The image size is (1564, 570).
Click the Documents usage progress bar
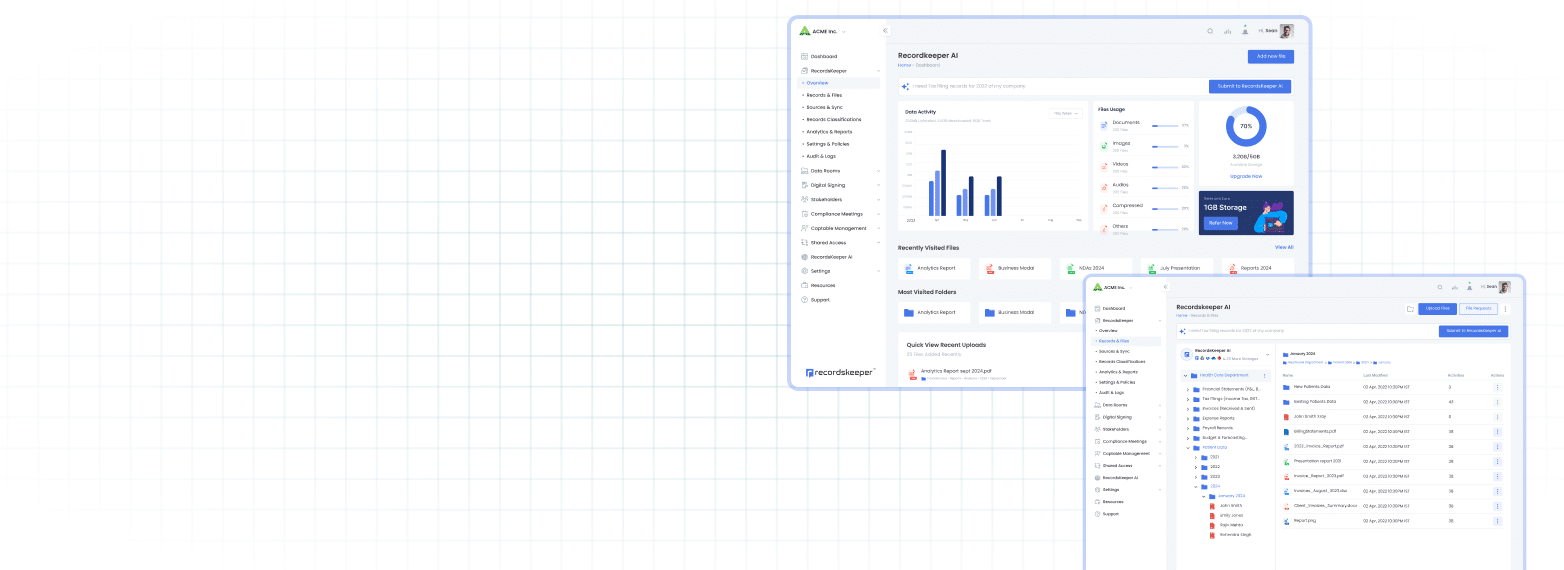1164,126
